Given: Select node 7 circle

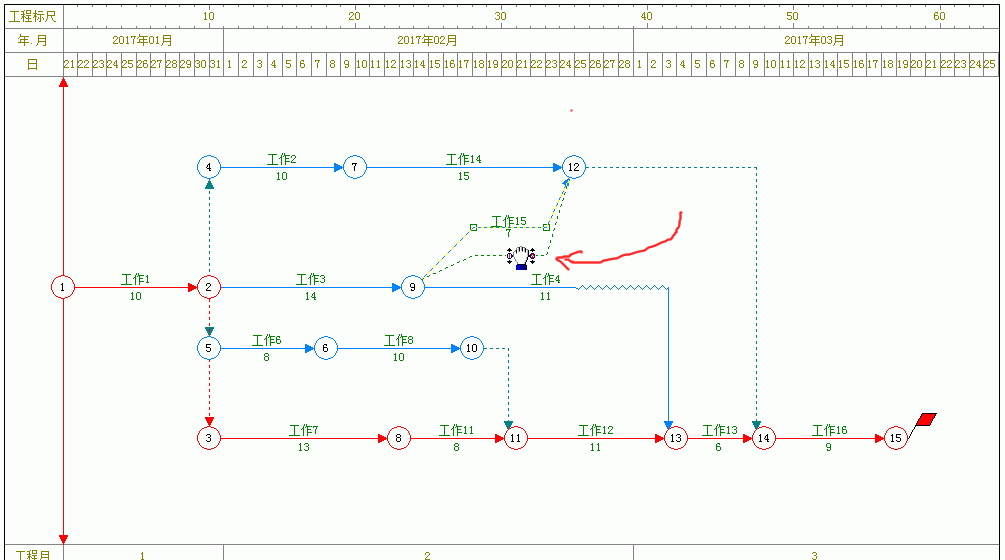Looking at the screenshot, I should [x=354, y=167].
